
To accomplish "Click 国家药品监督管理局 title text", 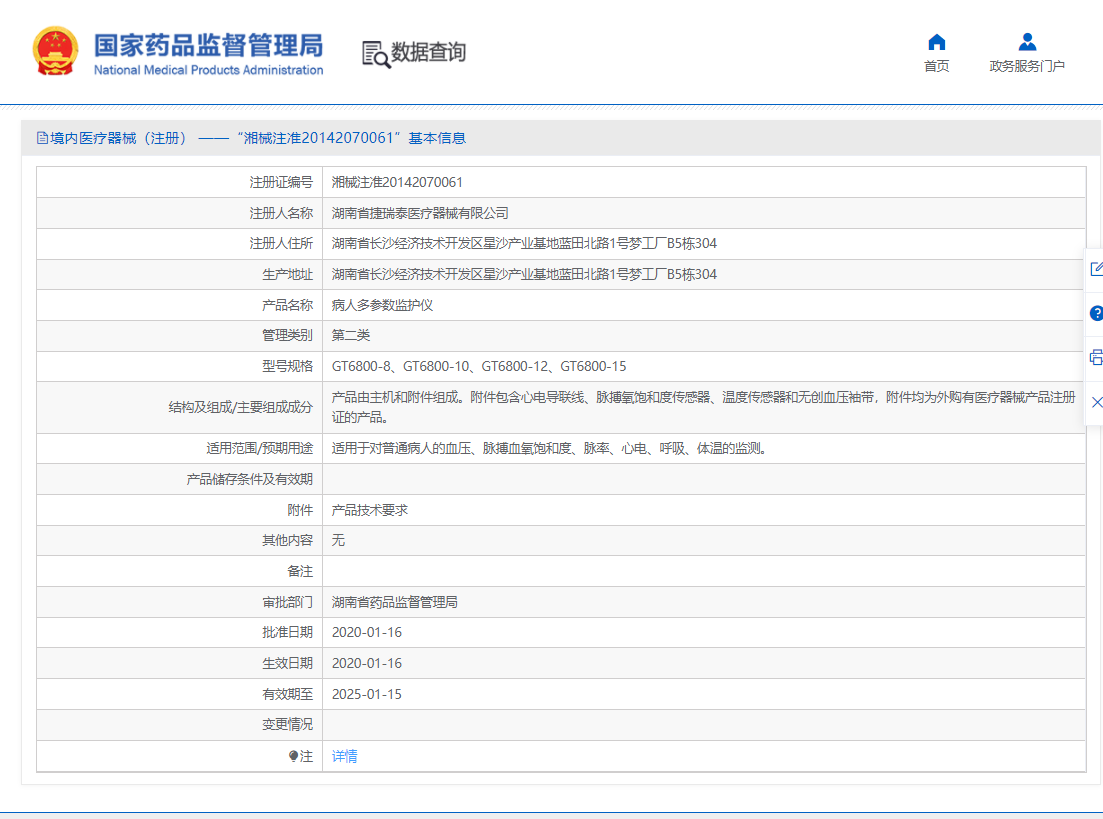I will pos(208,45).
